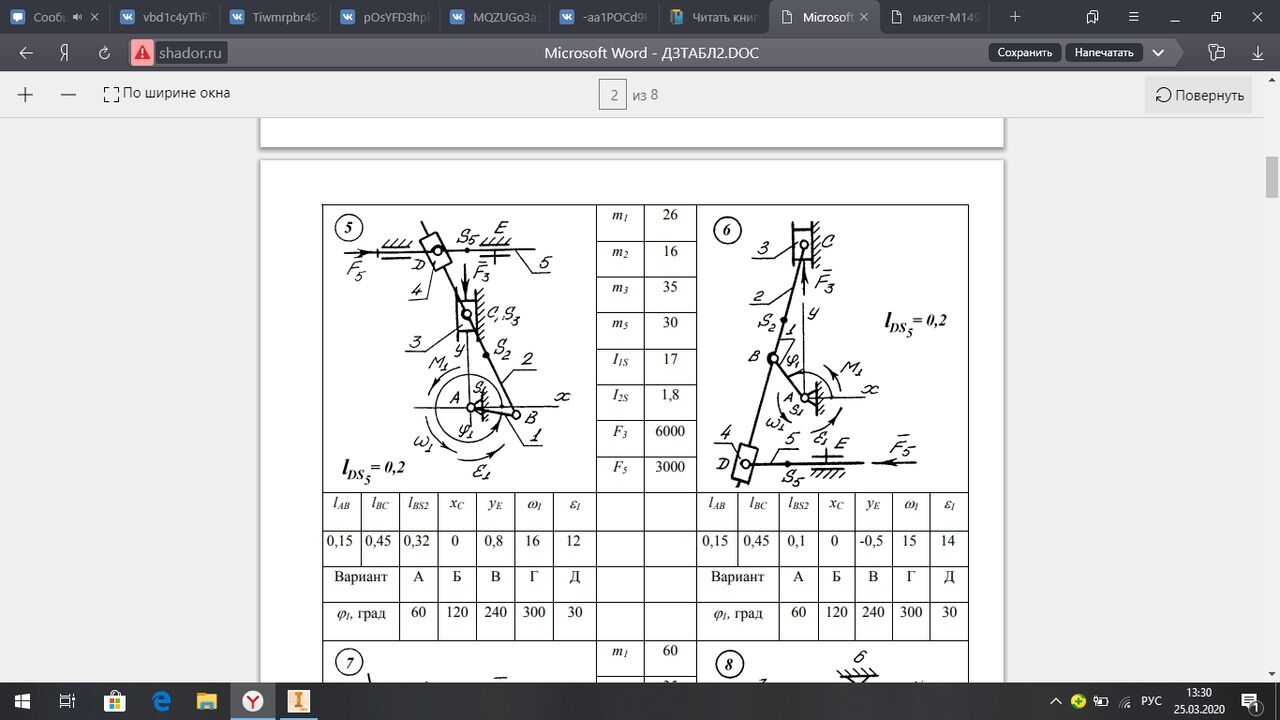Print the document with 'Напечатать'

[1104, 53]
